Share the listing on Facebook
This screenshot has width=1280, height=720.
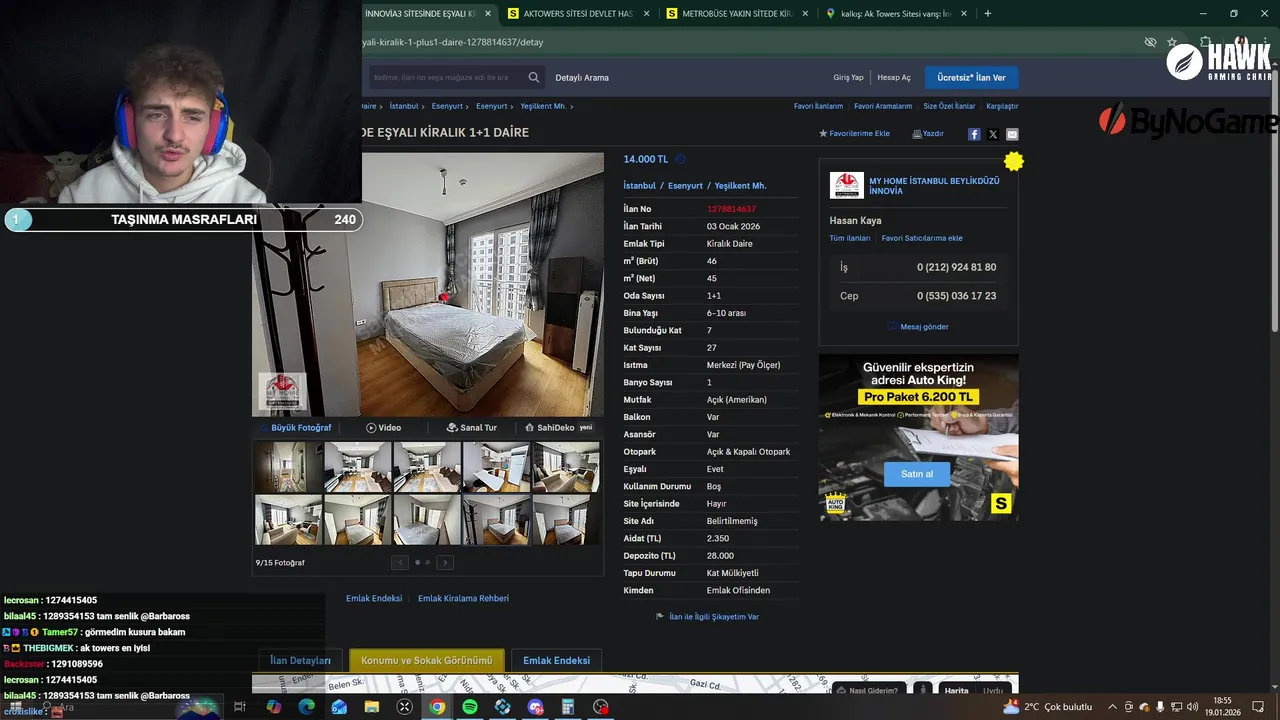(974, 134)
